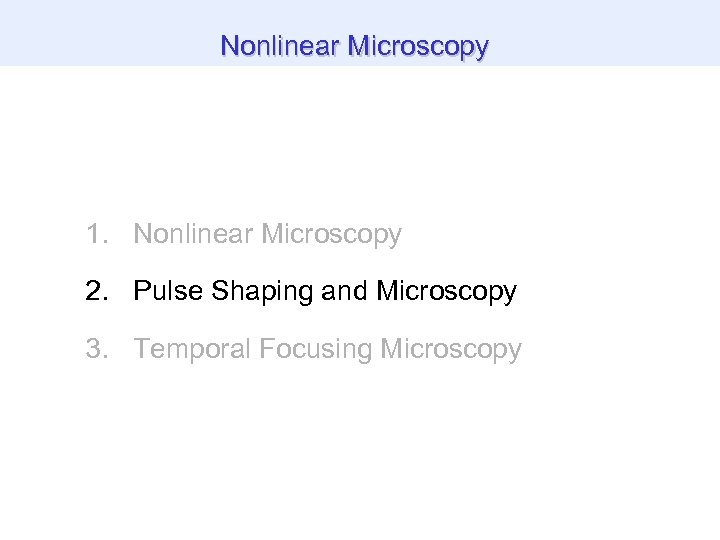Image resolution: width=720 pixels, height=540 pixels.
Task: Click the list number "1."
Action: click(97, 235)
